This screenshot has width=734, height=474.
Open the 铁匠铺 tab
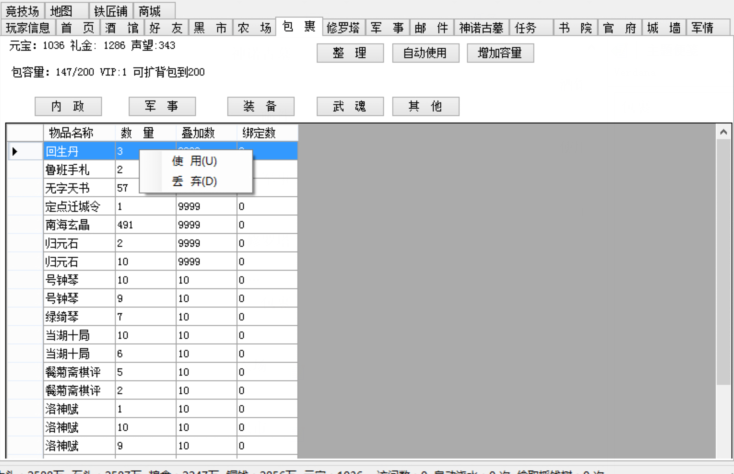(x=111, y=10)
